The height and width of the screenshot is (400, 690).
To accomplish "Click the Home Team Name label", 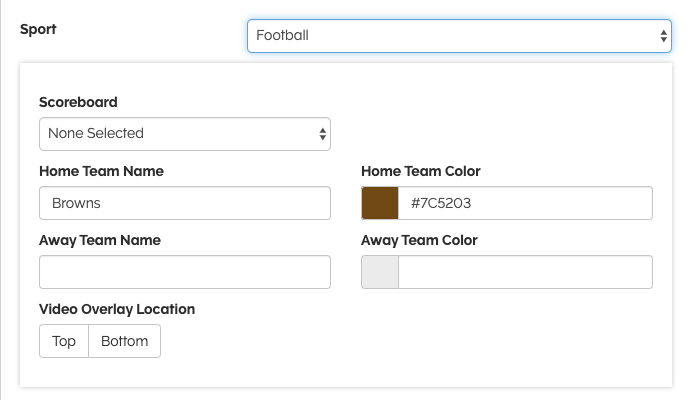I will [101, 171].
